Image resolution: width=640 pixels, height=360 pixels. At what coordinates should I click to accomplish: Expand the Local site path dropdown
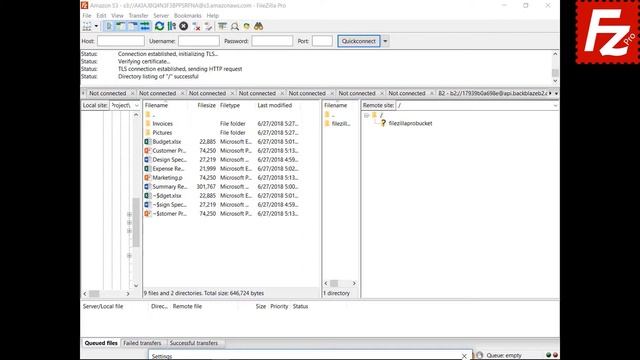(136, 105)
